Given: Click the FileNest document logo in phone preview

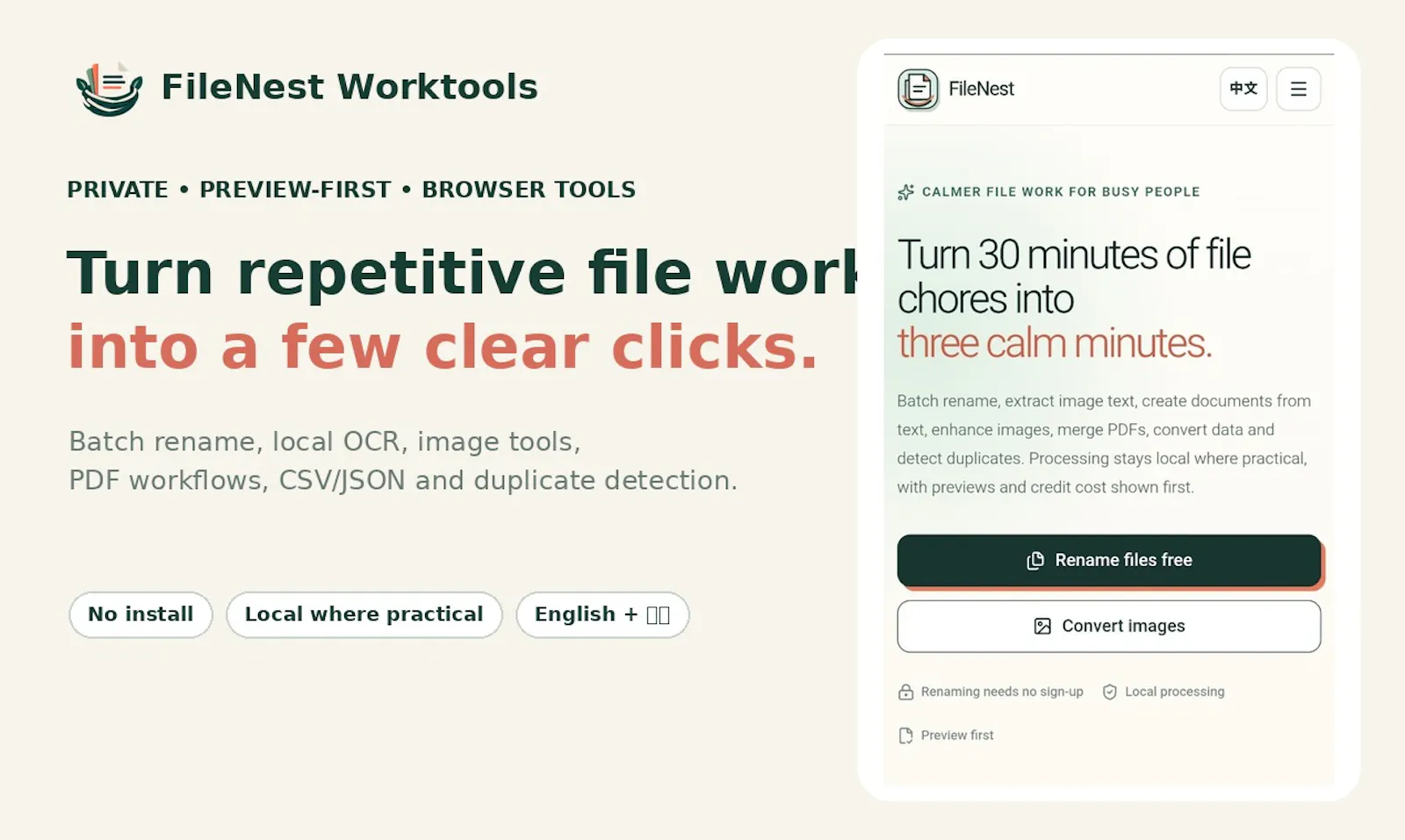Looking at the screenshot, I should click(x=918, y=89).
